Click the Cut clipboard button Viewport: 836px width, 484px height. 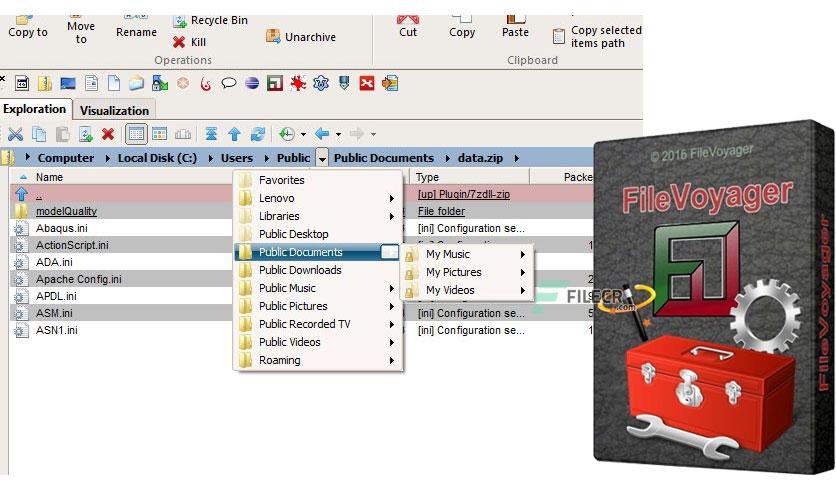pos(408,27)
